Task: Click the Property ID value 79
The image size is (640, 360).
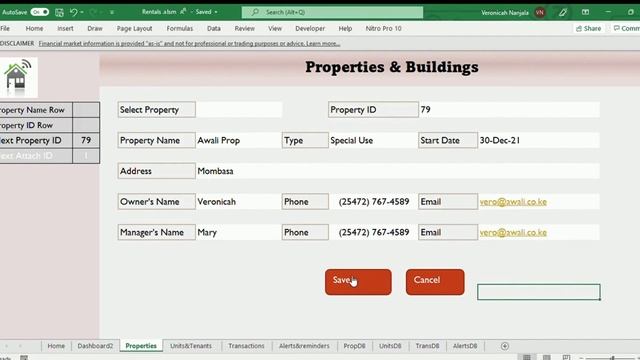Action: coord(509,110)
